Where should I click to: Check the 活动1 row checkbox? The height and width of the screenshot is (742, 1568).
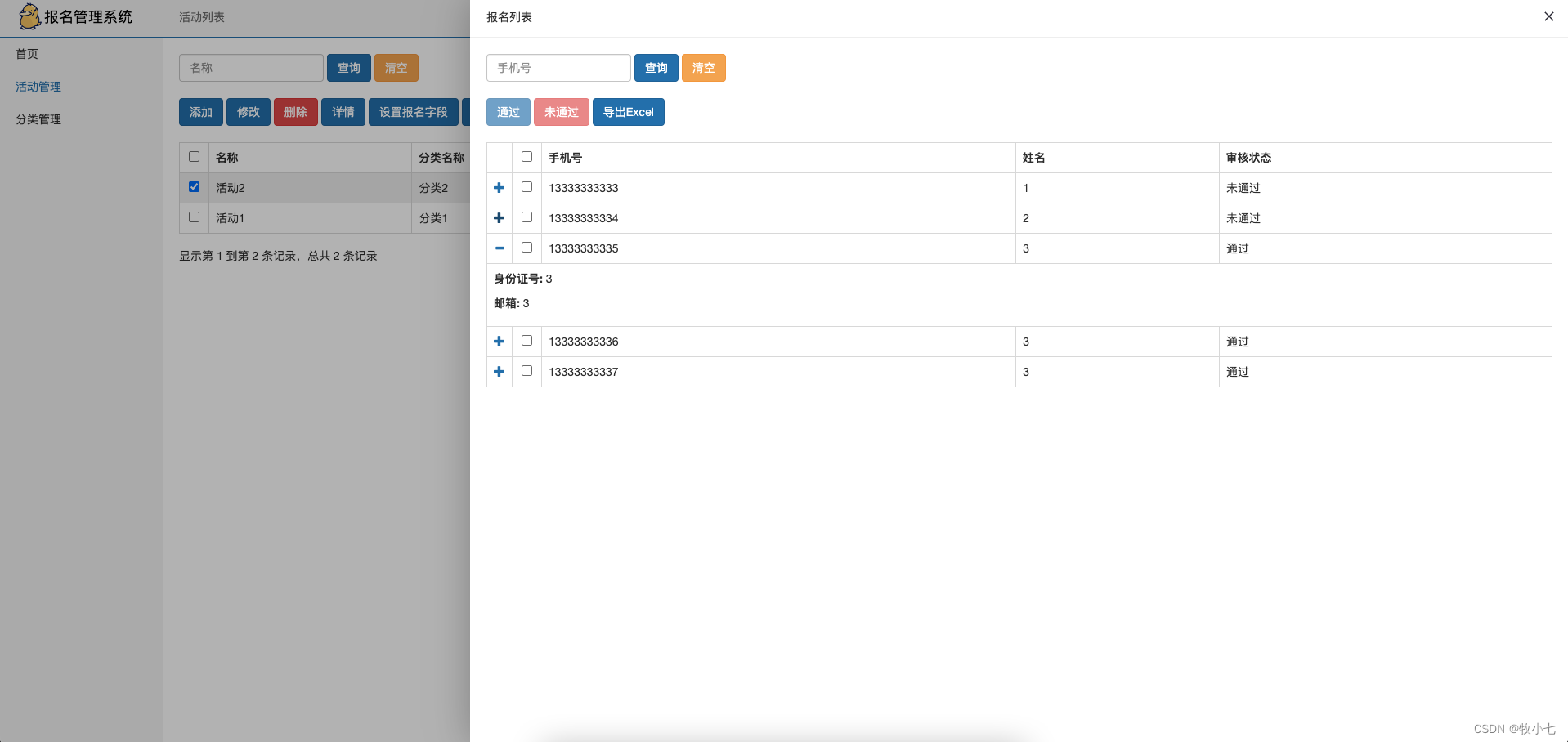tap(194, 217)
